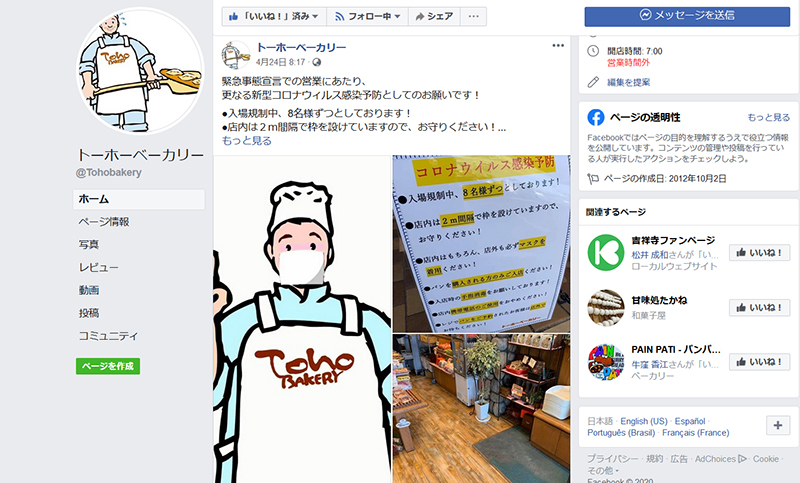Screen dimensions: 800x483
Task: Expand the フォロー中 dropdown
Action: [x=367, y=16]
